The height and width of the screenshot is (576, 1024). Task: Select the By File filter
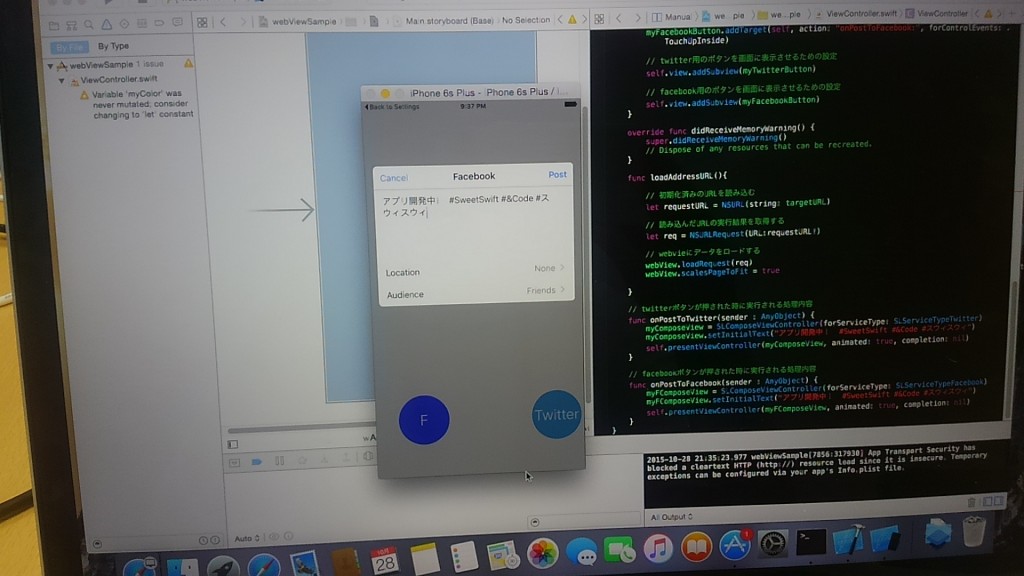click(69, 48)
